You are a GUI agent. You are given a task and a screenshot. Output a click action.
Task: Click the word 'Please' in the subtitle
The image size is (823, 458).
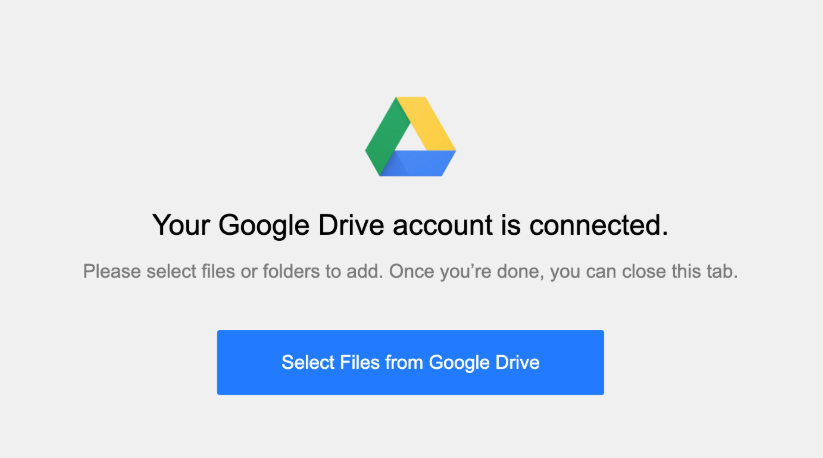pos(112,272)
